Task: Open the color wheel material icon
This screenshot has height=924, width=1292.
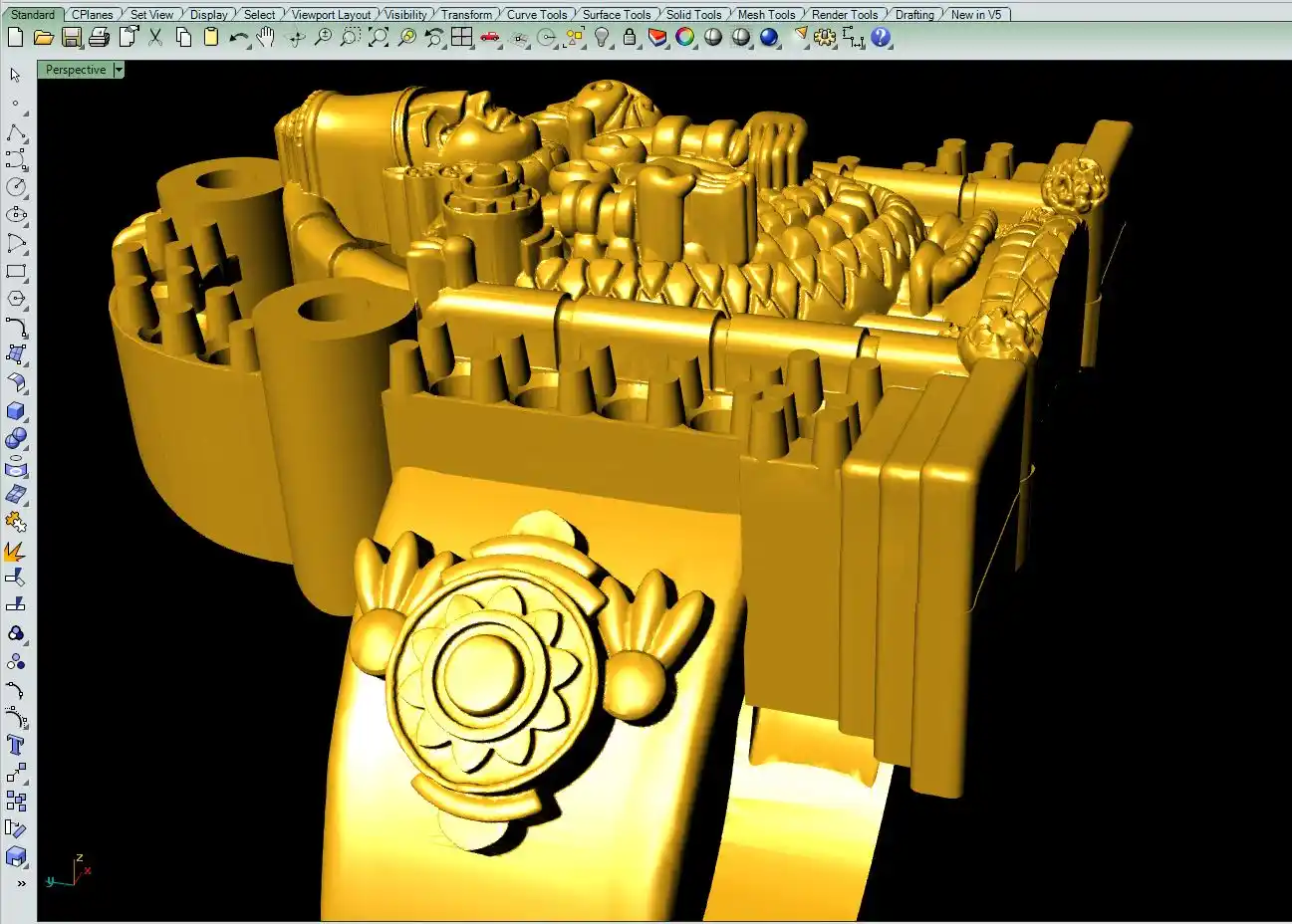Action: click(x=685, y=38)
